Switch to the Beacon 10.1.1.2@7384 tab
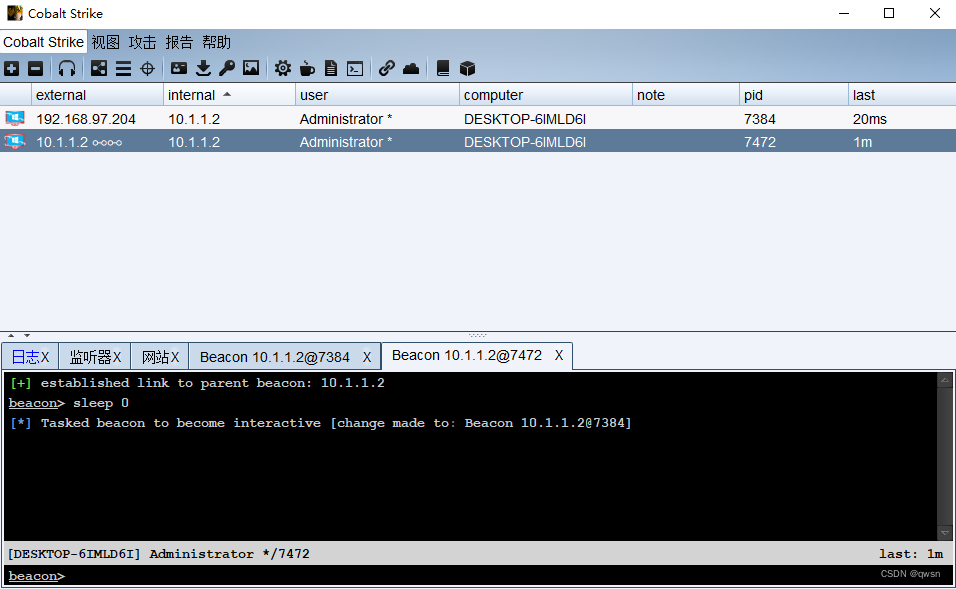Image resolution: width=956 pixels, height=589 pixels. [x=274, y=357]
